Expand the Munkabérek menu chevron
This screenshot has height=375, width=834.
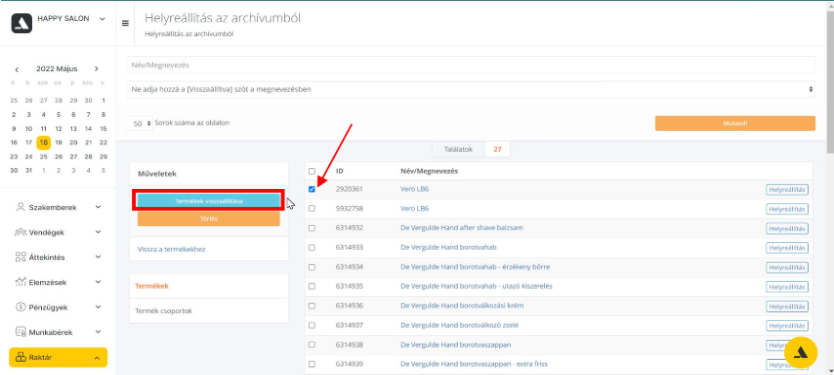[98, 332]
